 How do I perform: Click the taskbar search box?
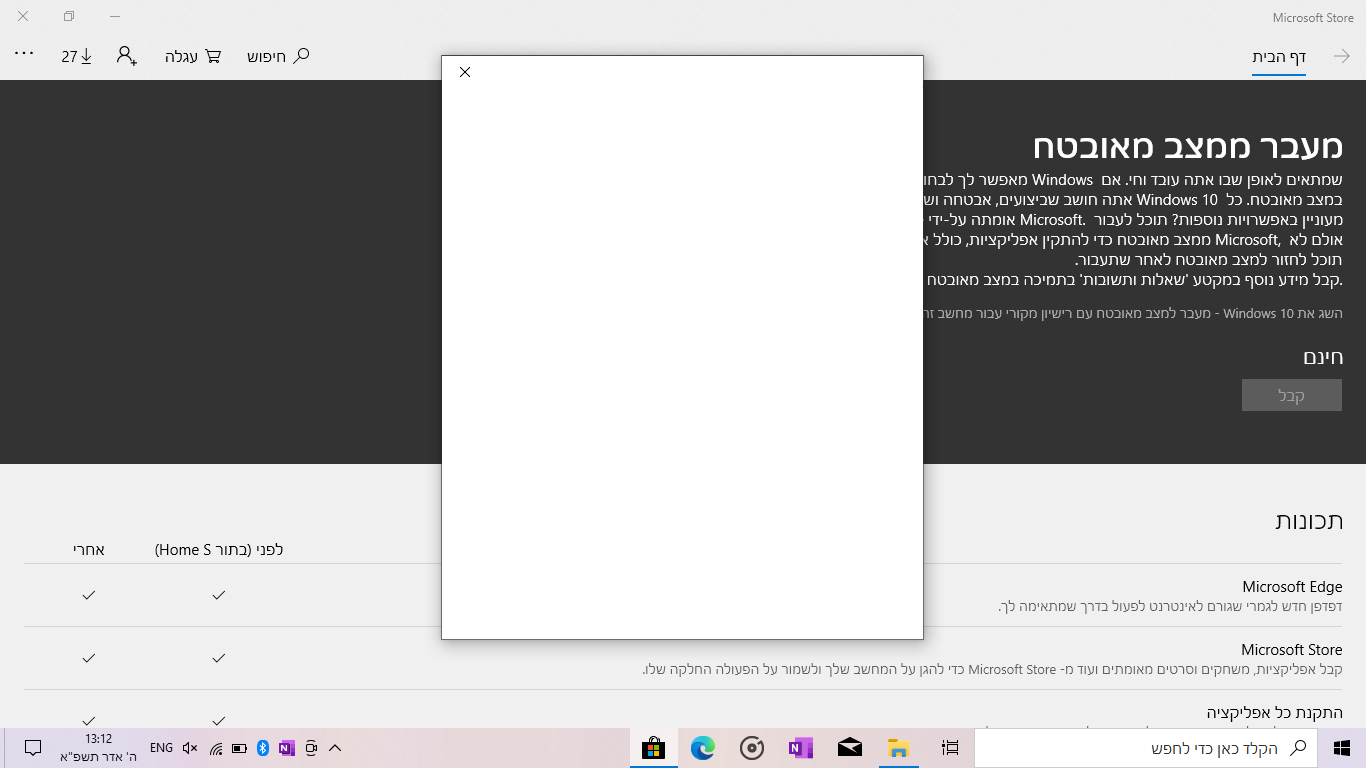pos(1147,748)
